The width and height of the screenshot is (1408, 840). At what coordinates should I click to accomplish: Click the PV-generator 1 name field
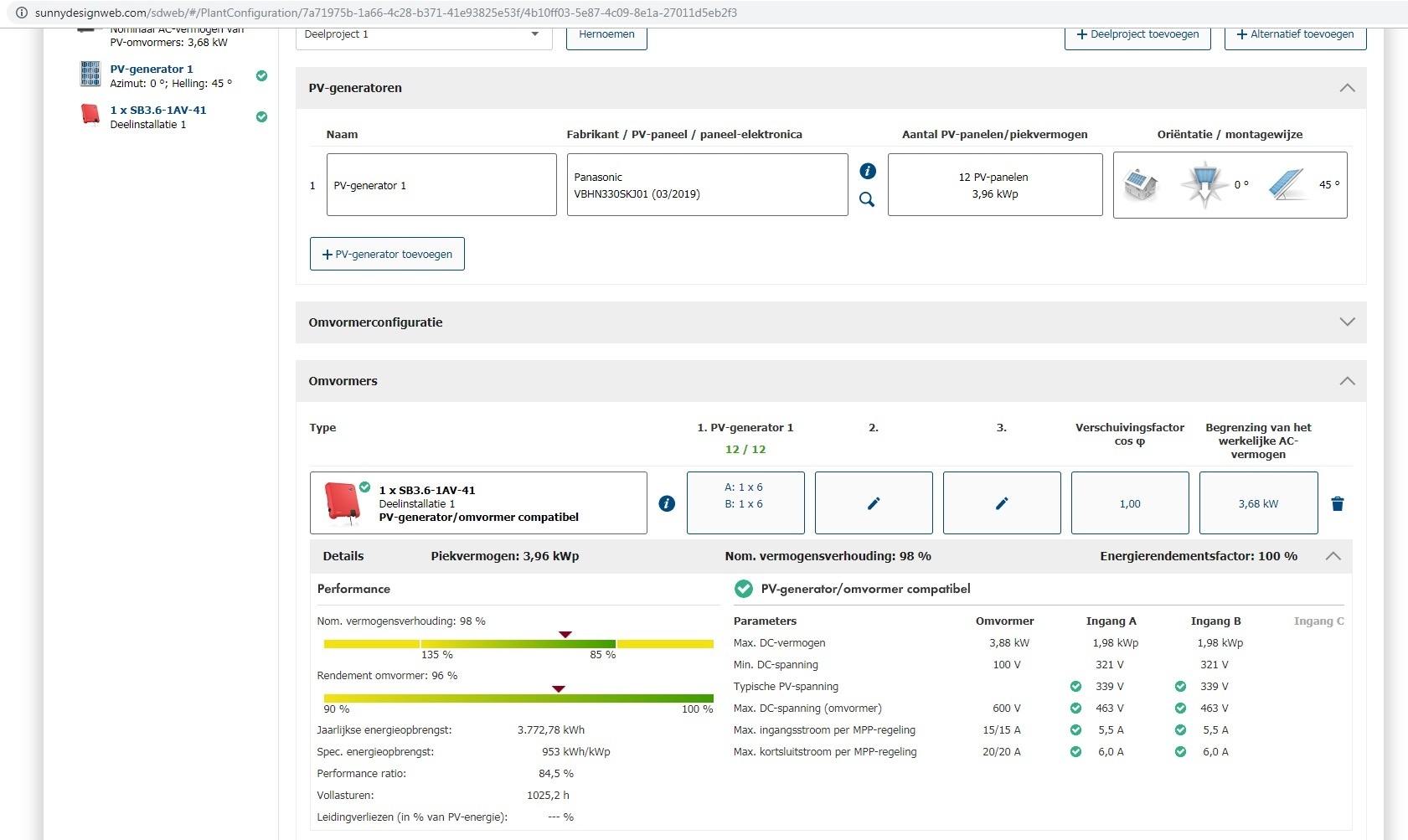[x=441, y=185]
